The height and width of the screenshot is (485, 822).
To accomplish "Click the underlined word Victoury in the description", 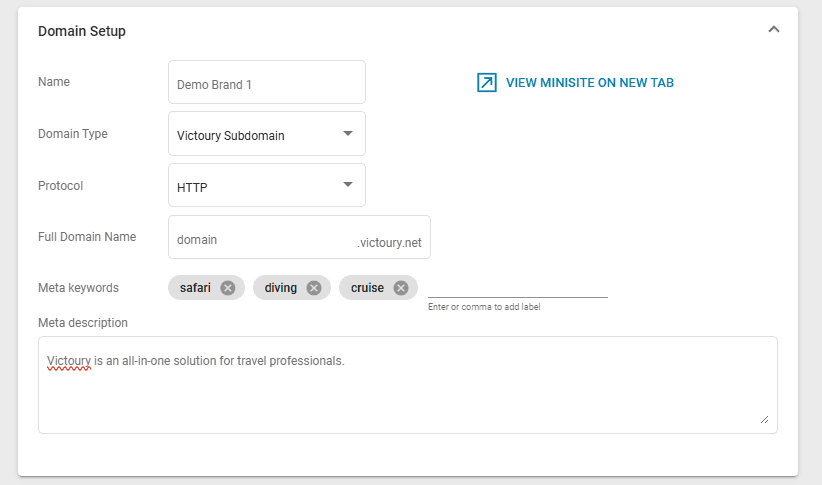I will pos(69,360).
